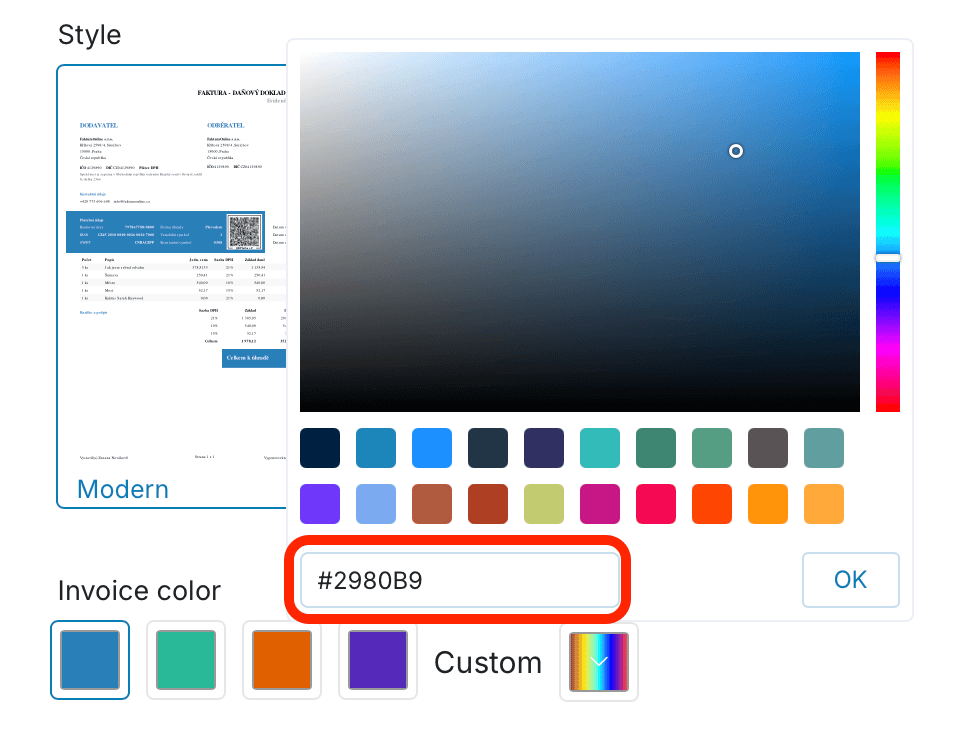976x744 pixels.
Task: Select the dark navy preset swatch
Action: click(x=320, y=448)
